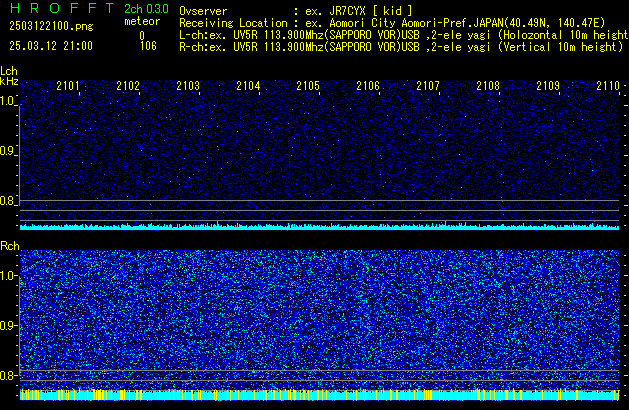Select the timestamp '25.03.12 21:00'

[51, 46]
